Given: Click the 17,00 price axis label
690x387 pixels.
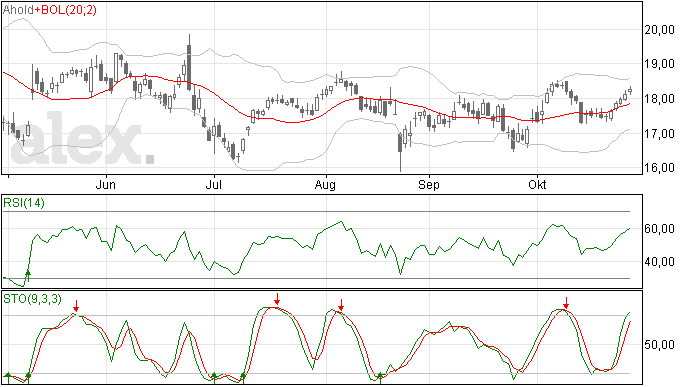Looking at the screenshot, I should coord(659,133).
